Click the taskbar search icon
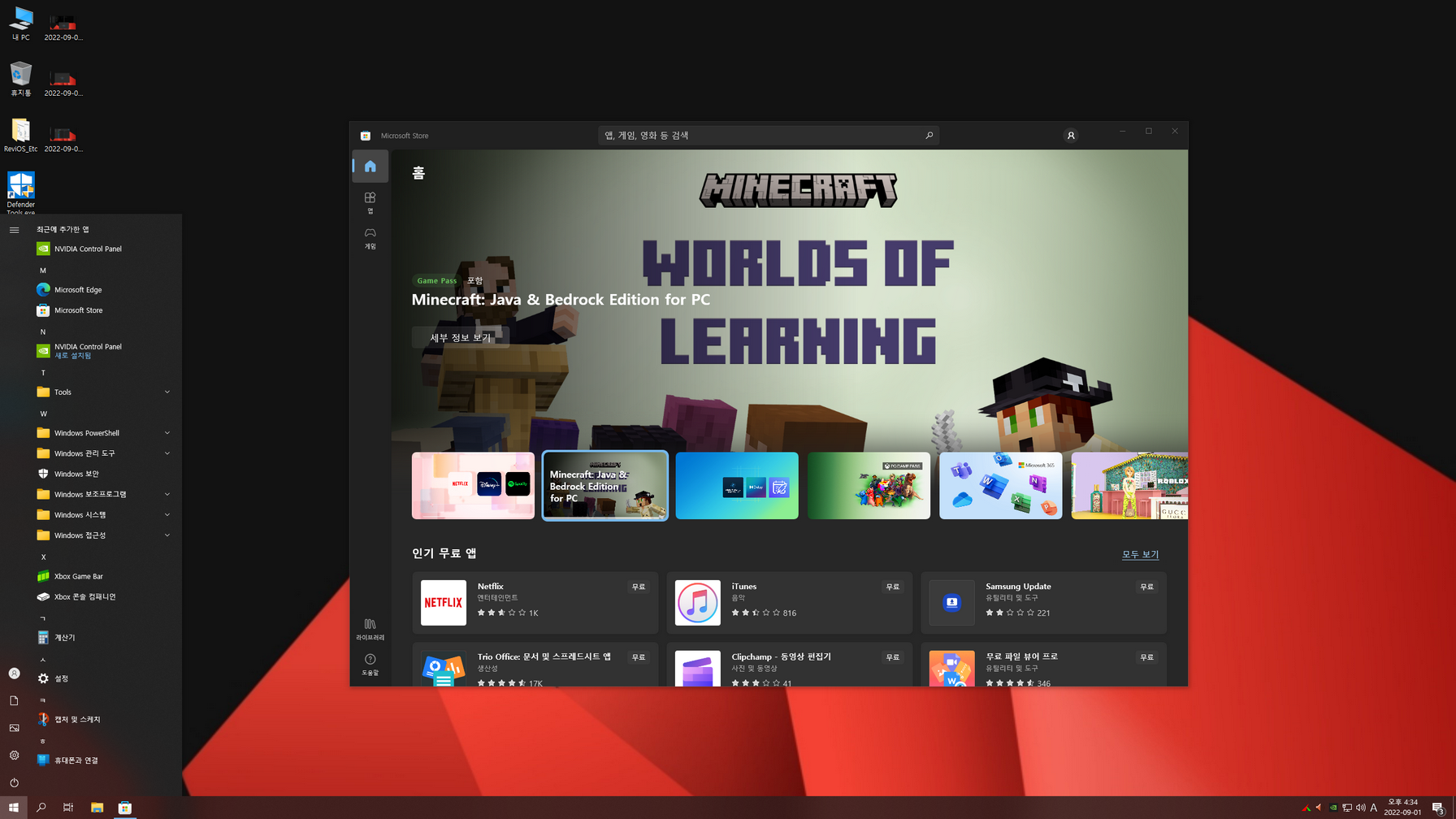 click(41, 808)
